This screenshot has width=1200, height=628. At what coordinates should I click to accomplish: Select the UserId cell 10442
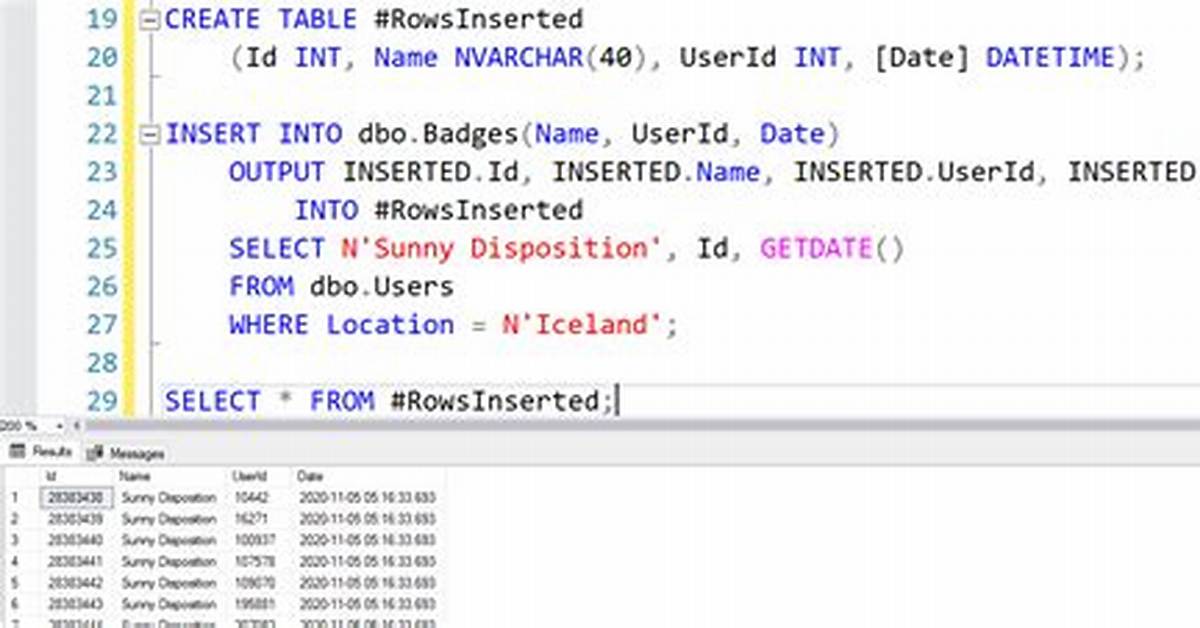pos(259,497)
